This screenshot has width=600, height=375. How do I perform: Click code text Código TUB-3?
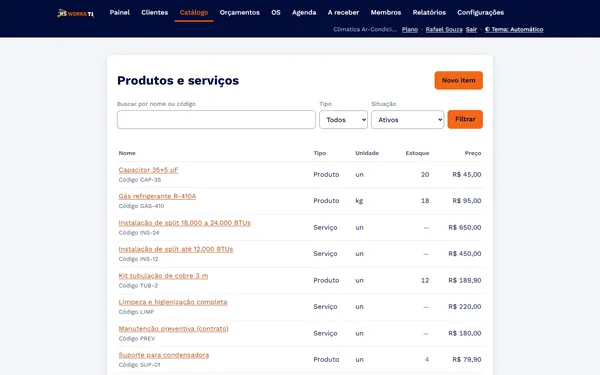click(138, 286)
